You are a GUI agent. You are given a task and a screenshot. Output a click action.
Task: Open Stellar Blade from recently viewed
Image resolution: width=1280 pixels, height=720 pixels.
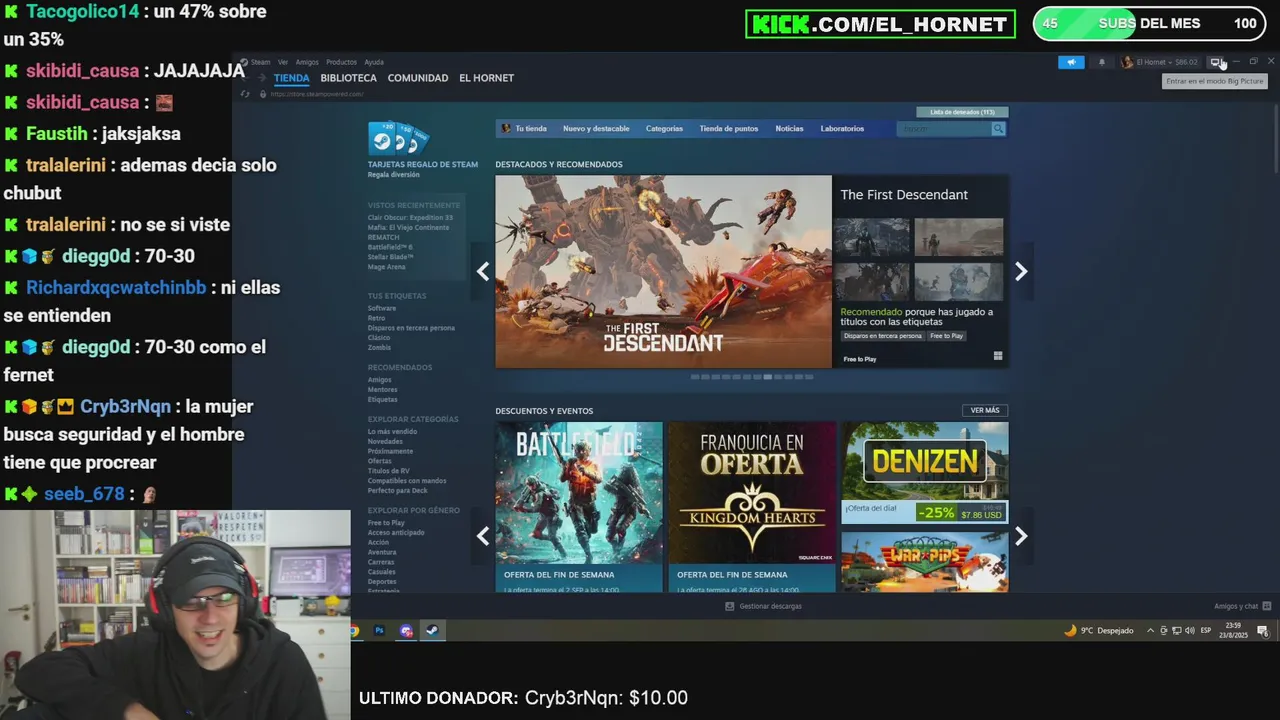[390, 257]
